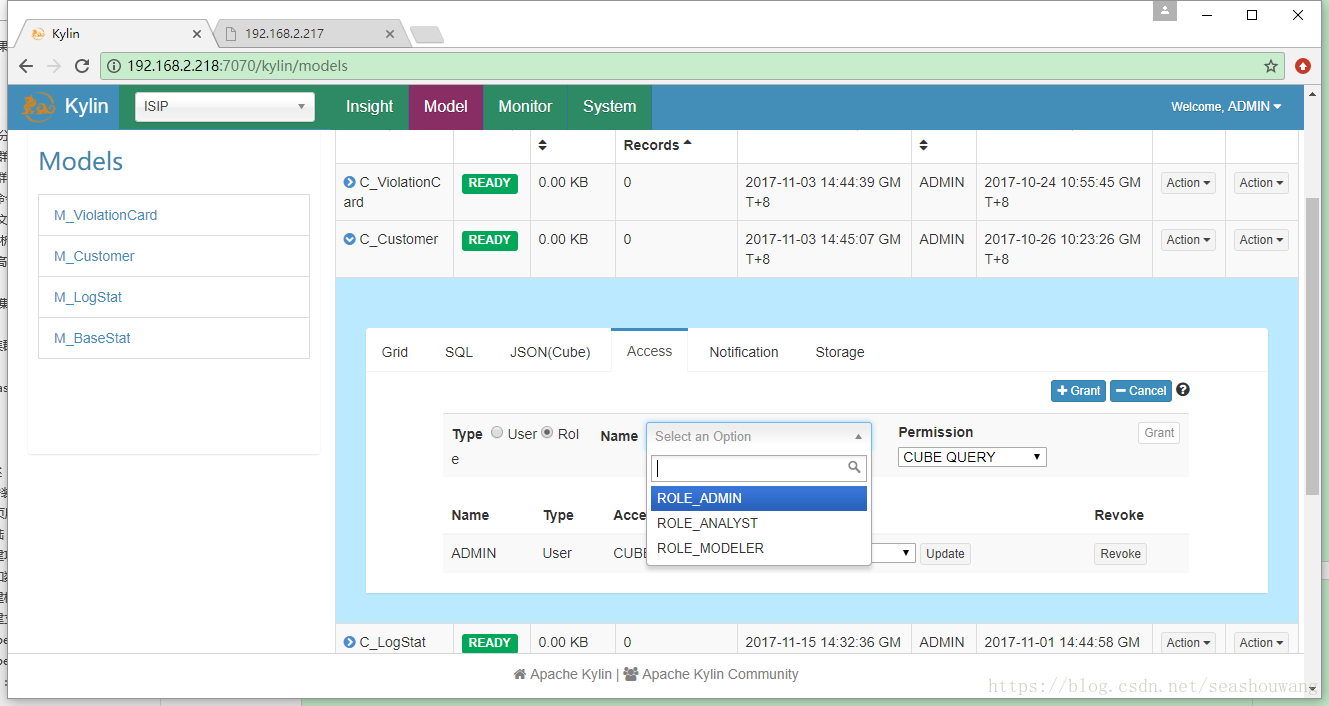The image size is (1329, 706).
Task: Click the page vertical scrollbar
Action: point(1312,345)
